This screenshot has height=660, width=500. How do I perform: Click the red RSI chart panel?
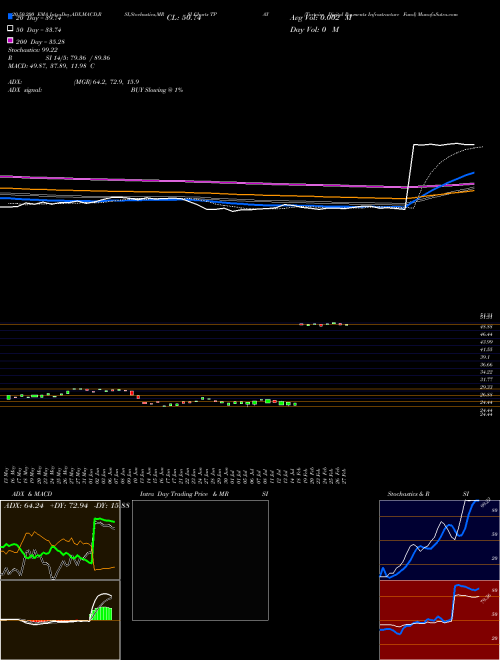(x=439, y=620)
